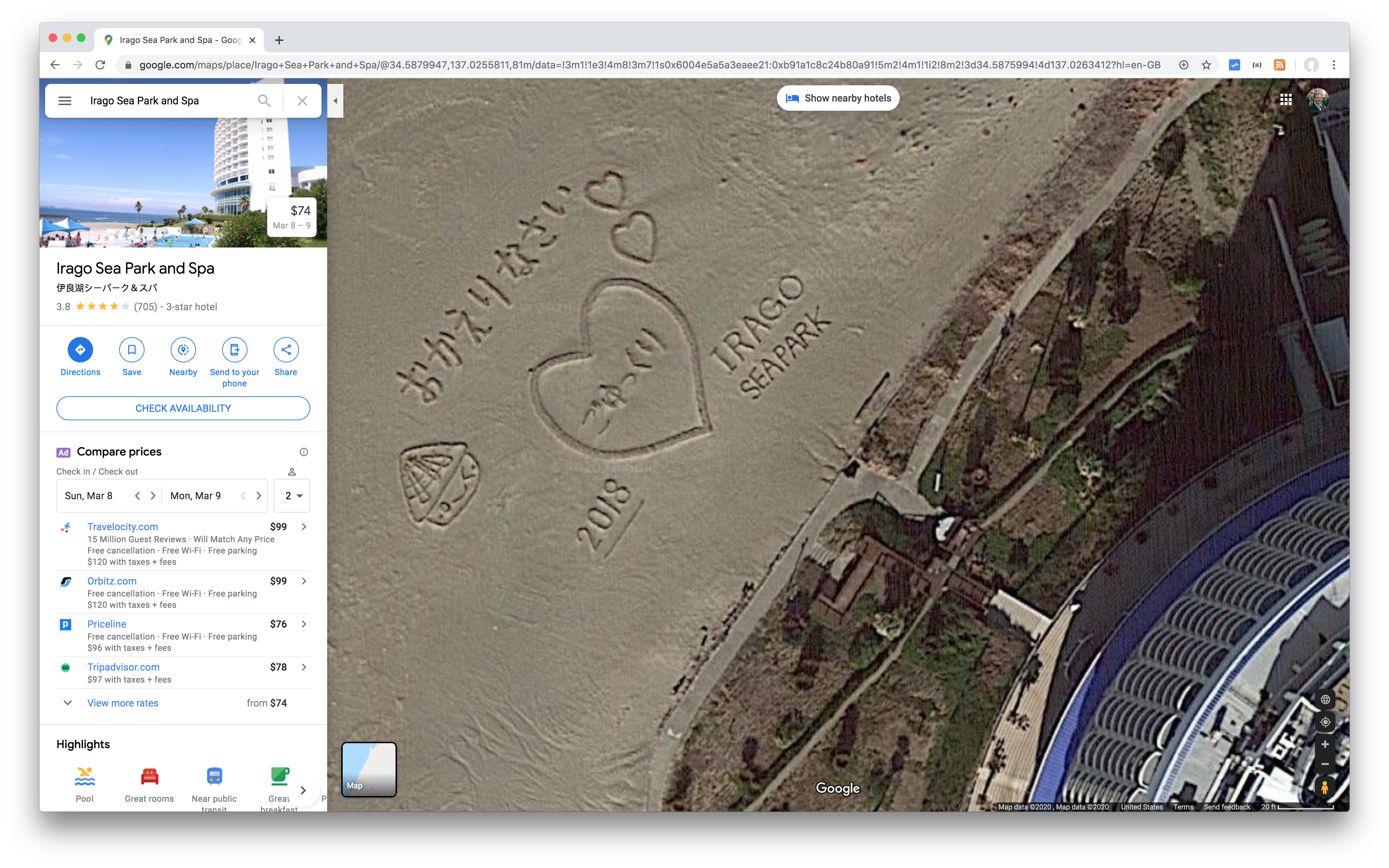
Task: Click Send feedback link
Action: [x=1226, y=807]
